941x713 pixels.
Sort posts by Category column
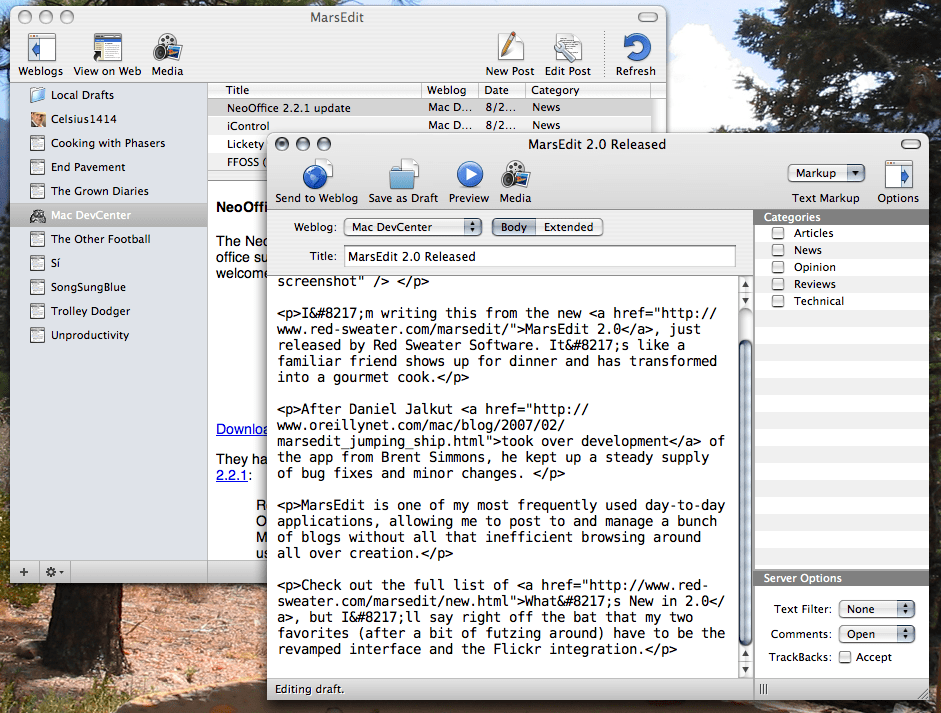588,90
